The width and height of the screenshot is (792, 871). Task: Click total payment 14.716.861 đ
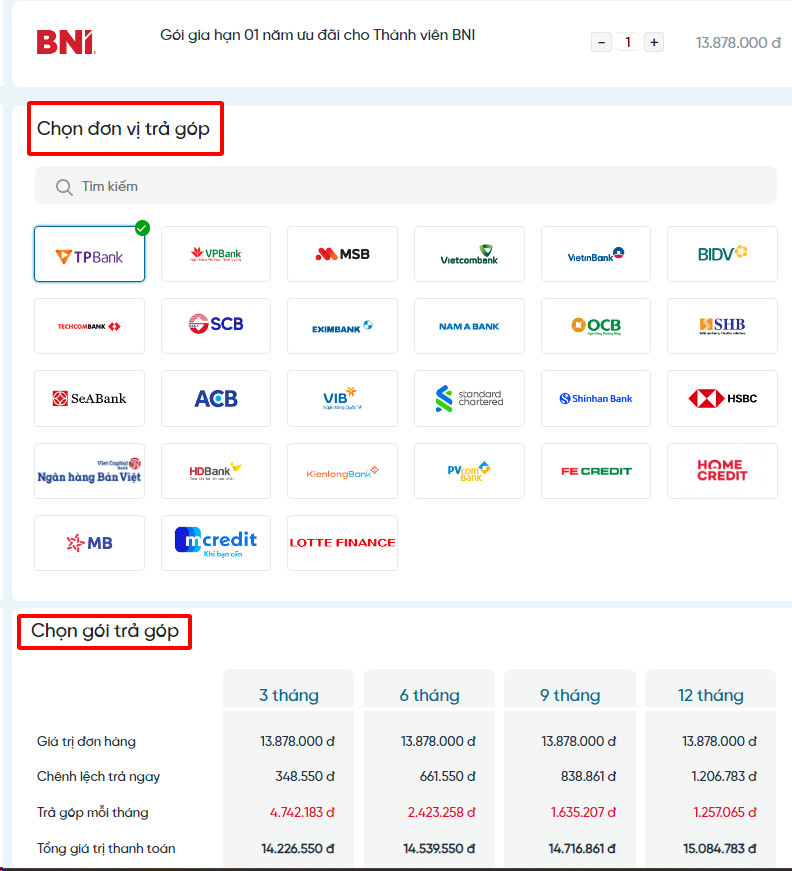(x=582, y=848)
